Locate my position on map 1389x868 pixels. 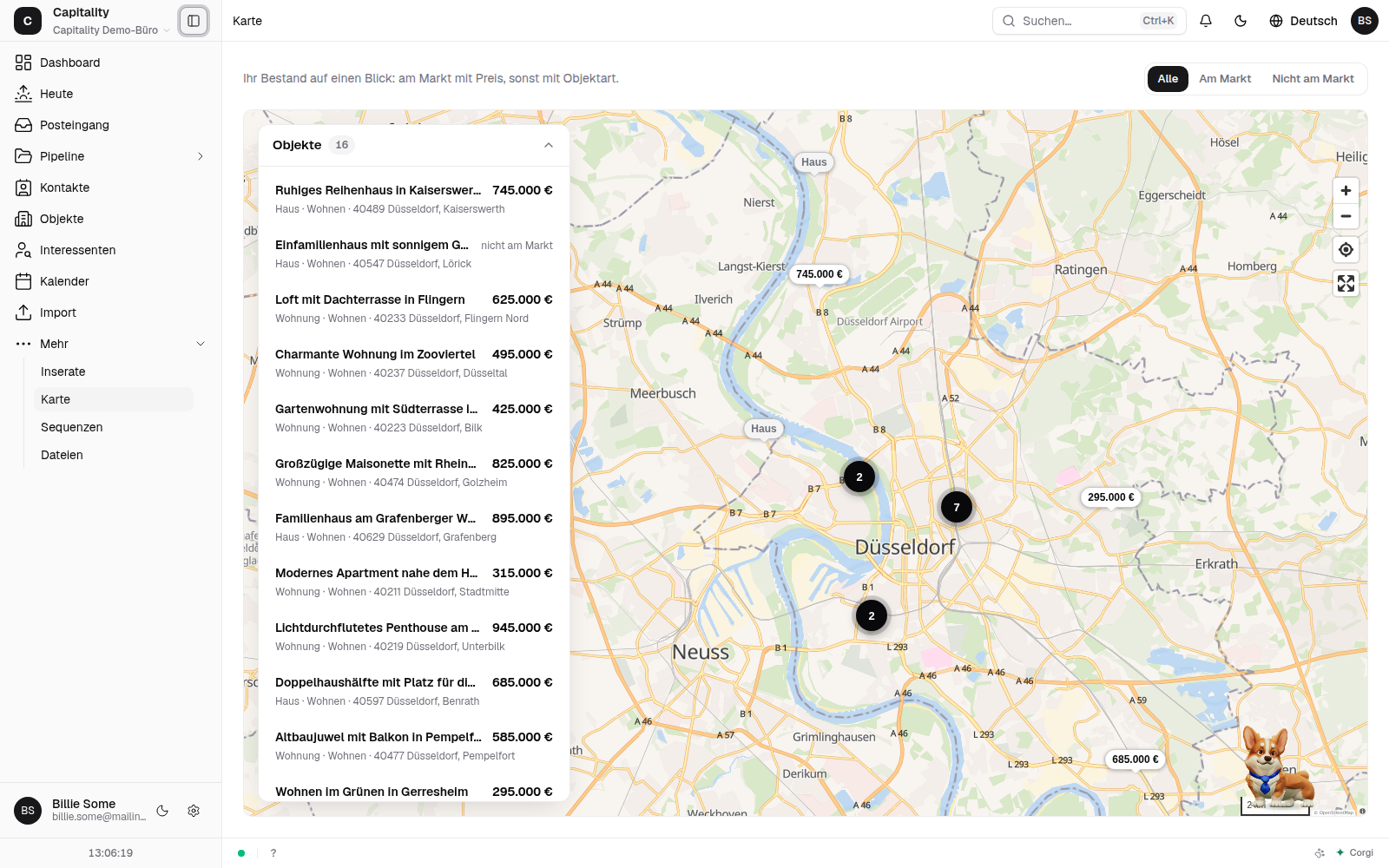click(1346, 250)
